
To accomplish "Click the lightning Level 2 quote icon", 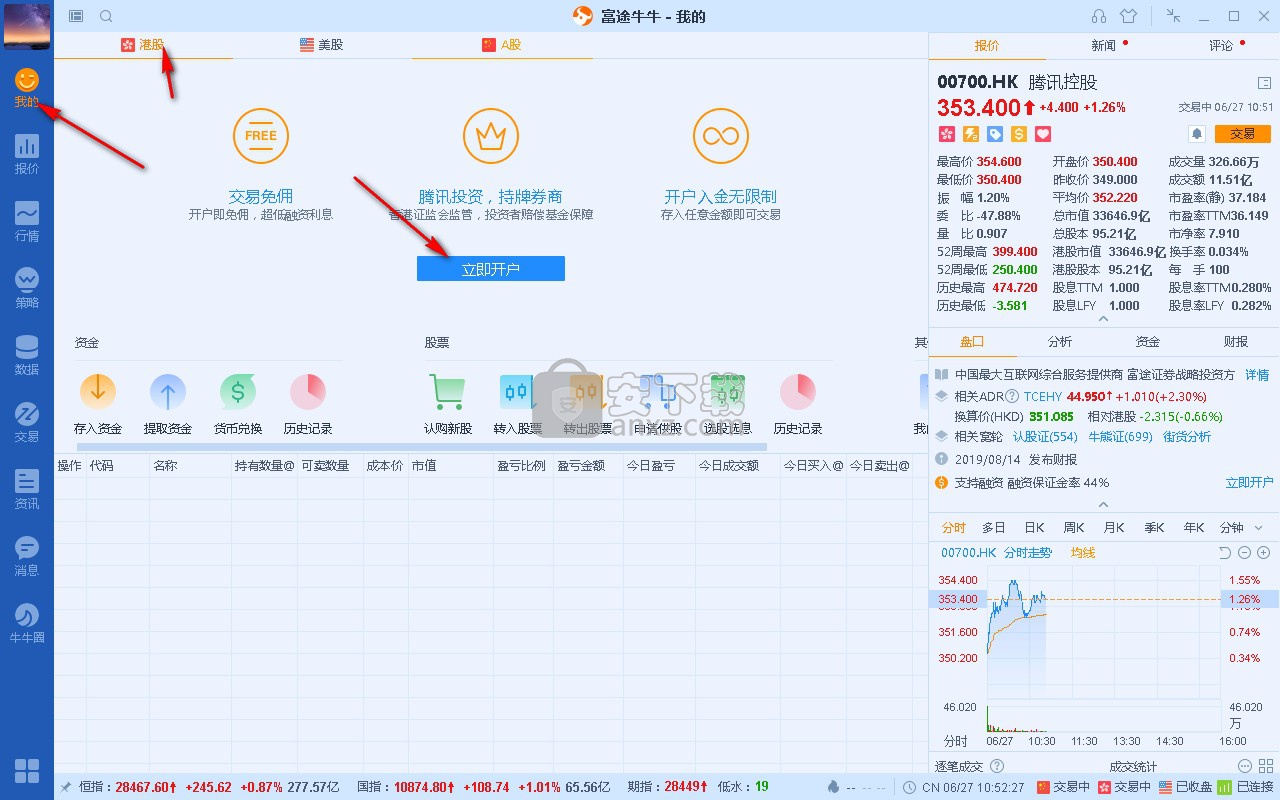I will point(971,134).
